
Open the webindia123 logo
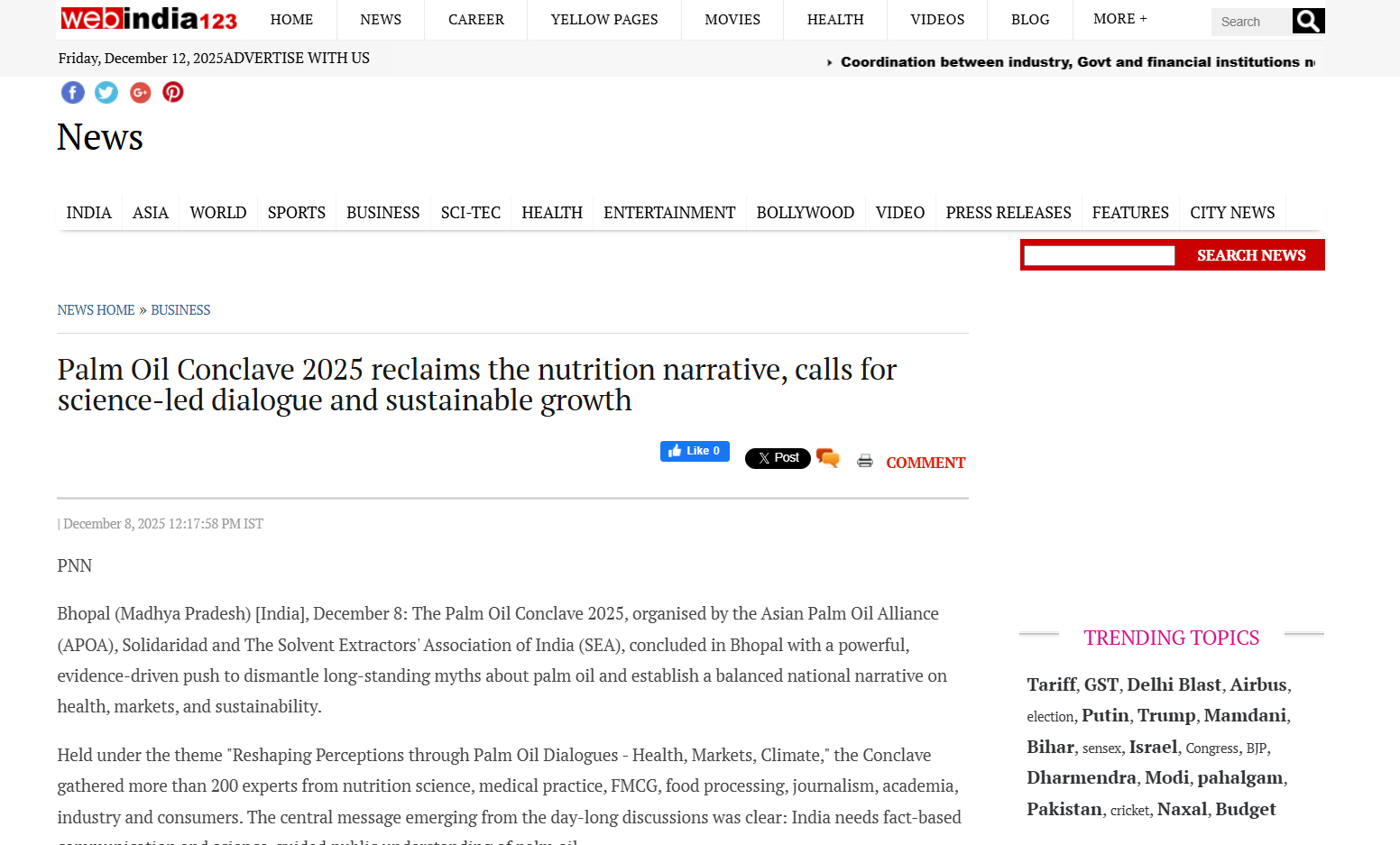pos(149,19)
